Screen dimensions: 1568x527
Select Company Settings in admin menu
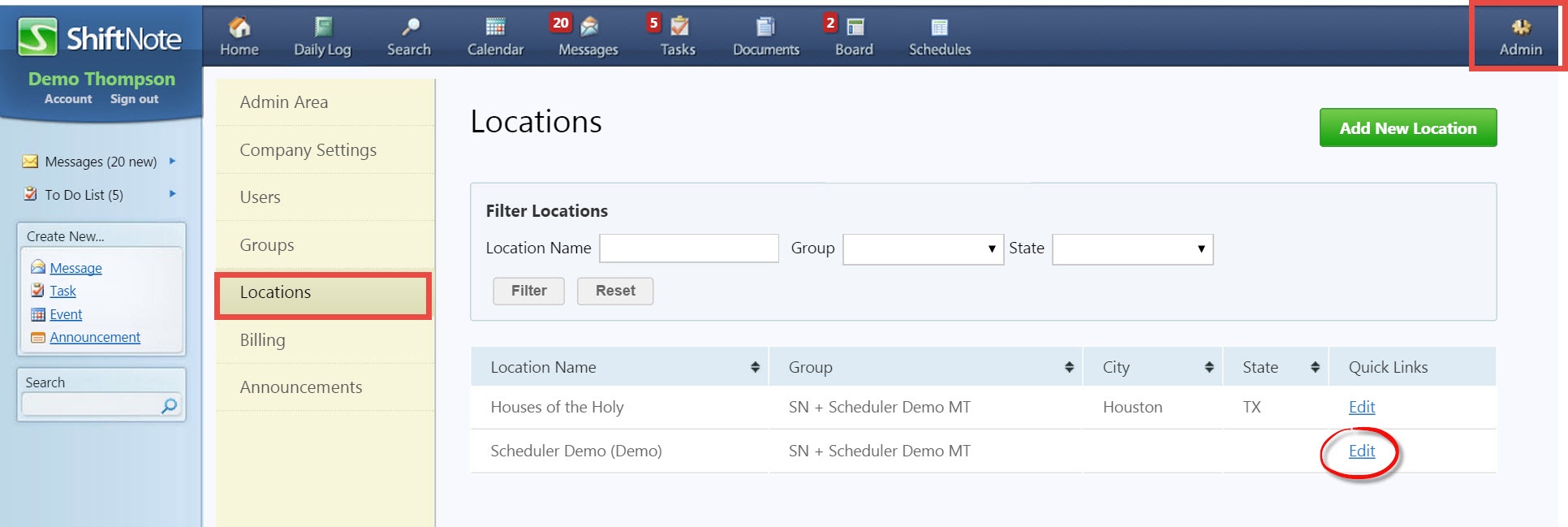[308, 150]
